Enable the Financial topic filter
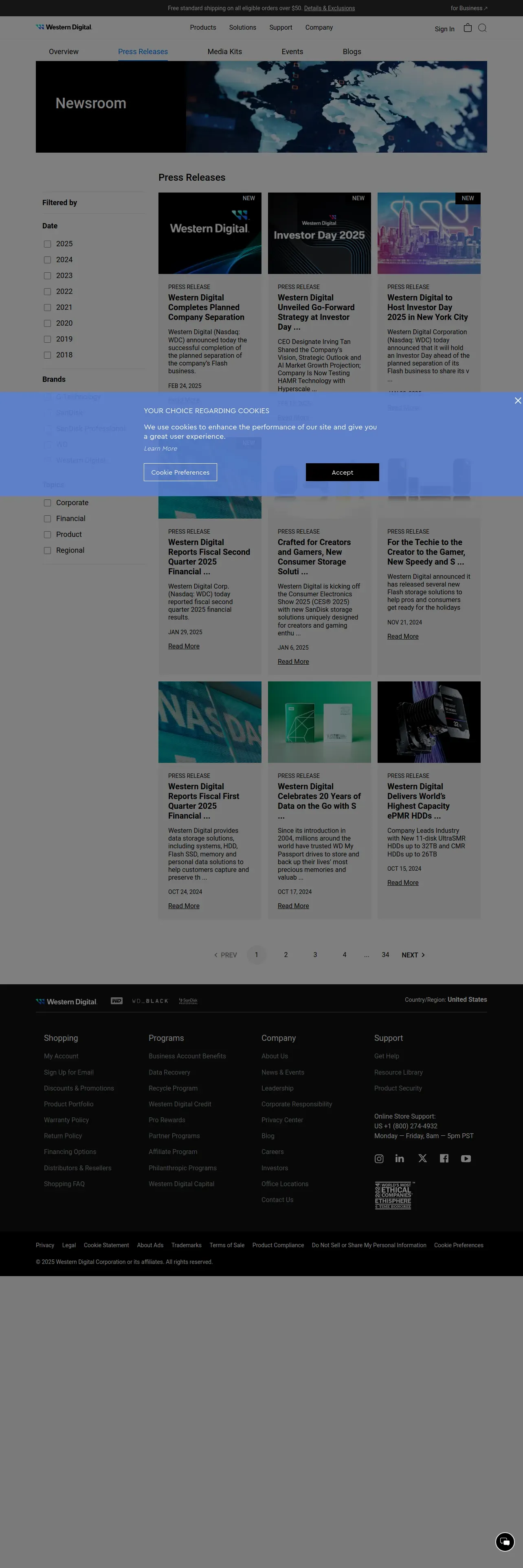Screen dimensions: 523x1568 tap(48, 519)
